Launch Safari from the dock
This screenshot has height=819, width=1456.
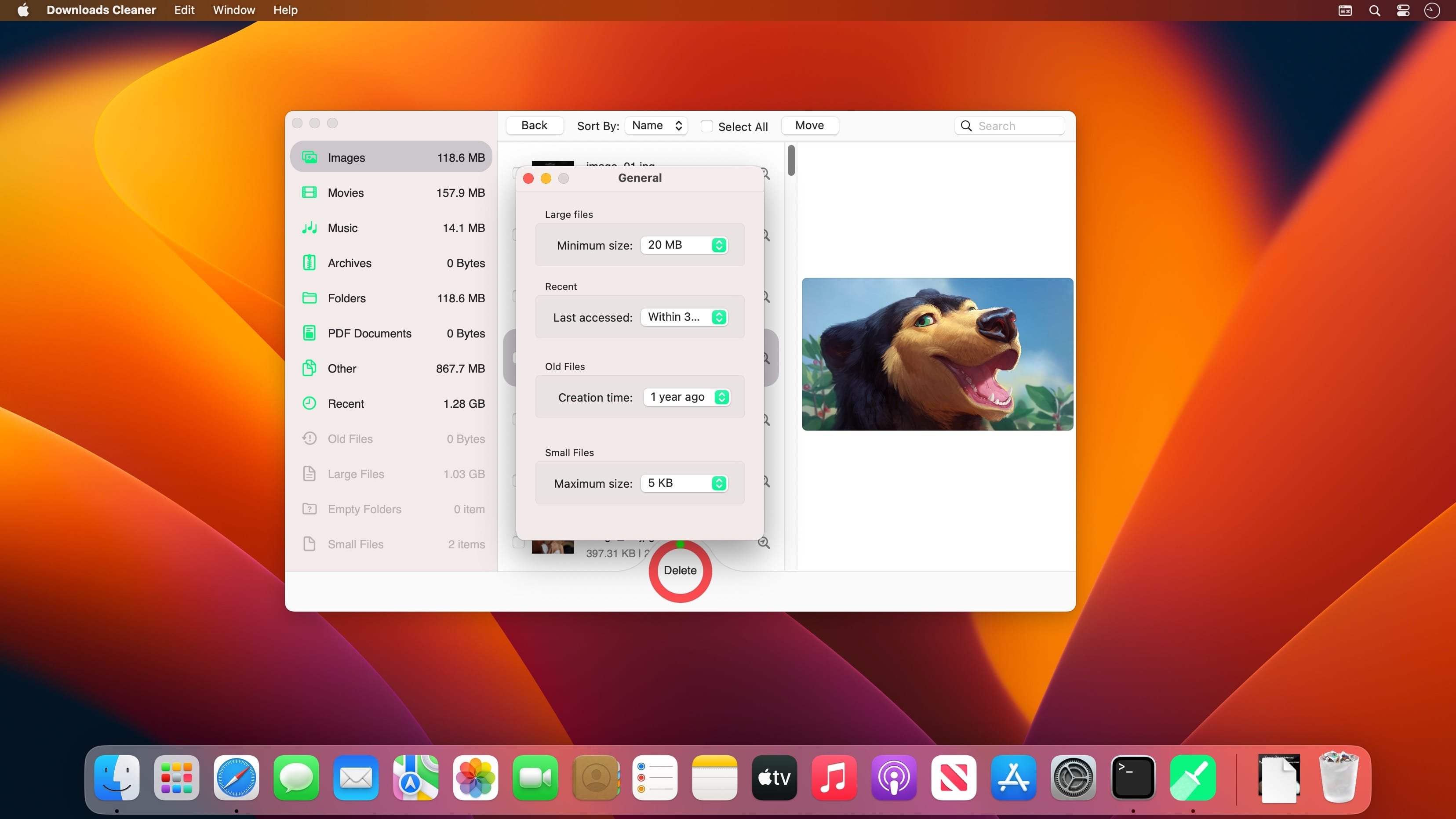[236, 778]
